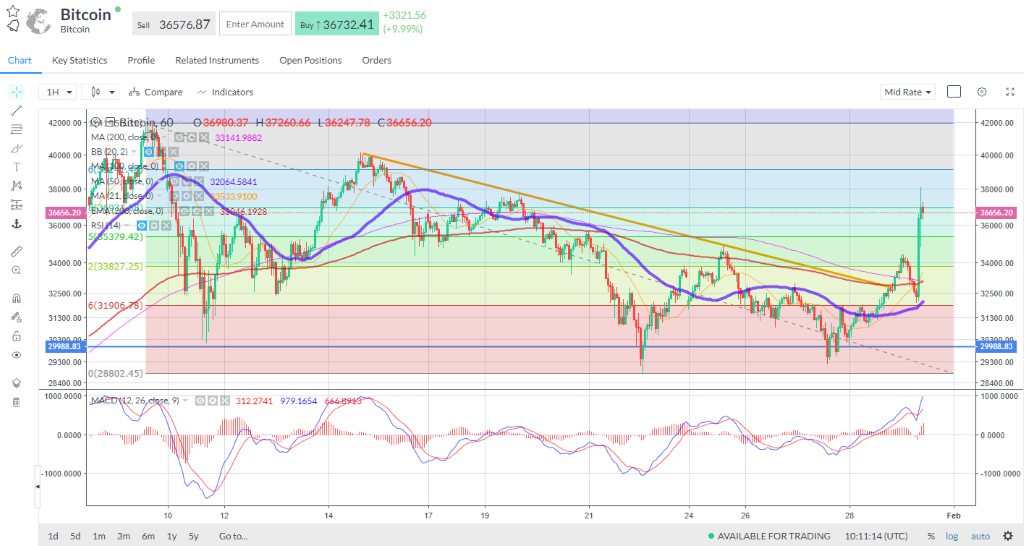Switch to the Key Statistics tab

pyautogui.click(x=80, y=60)
